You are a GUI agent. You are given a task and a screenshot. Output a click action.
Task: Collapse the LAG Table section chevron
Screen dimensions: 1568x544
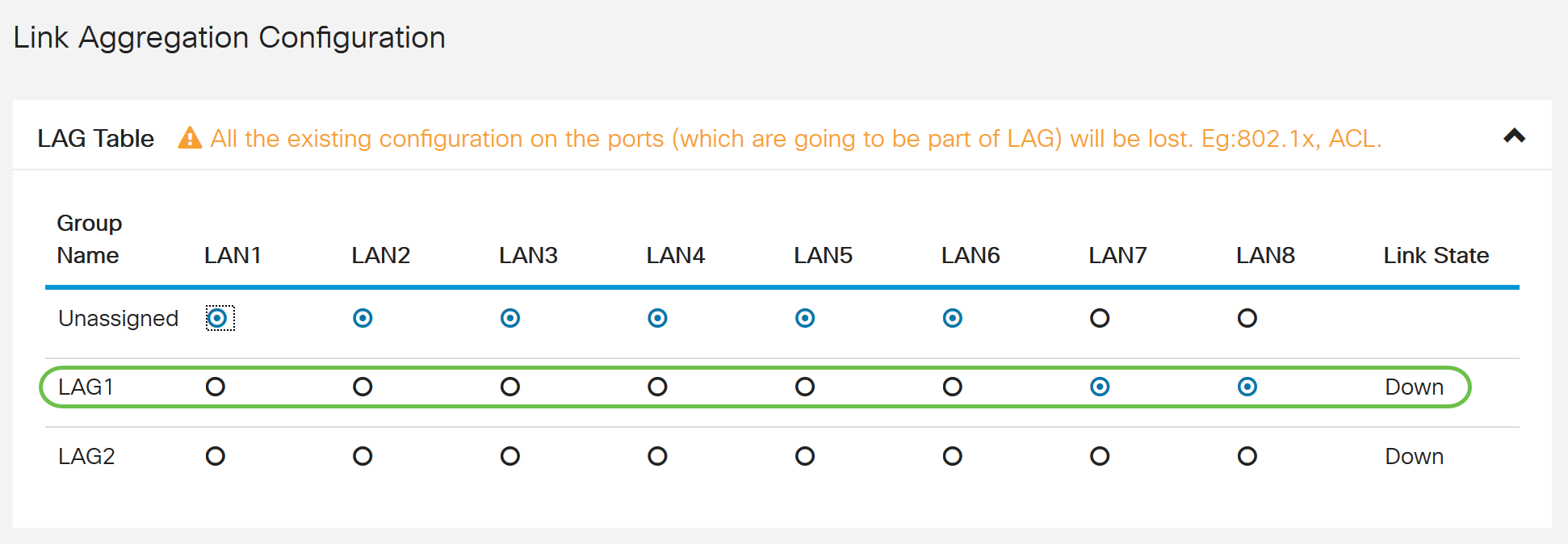pyautogui.click(x=1516, y=136)
